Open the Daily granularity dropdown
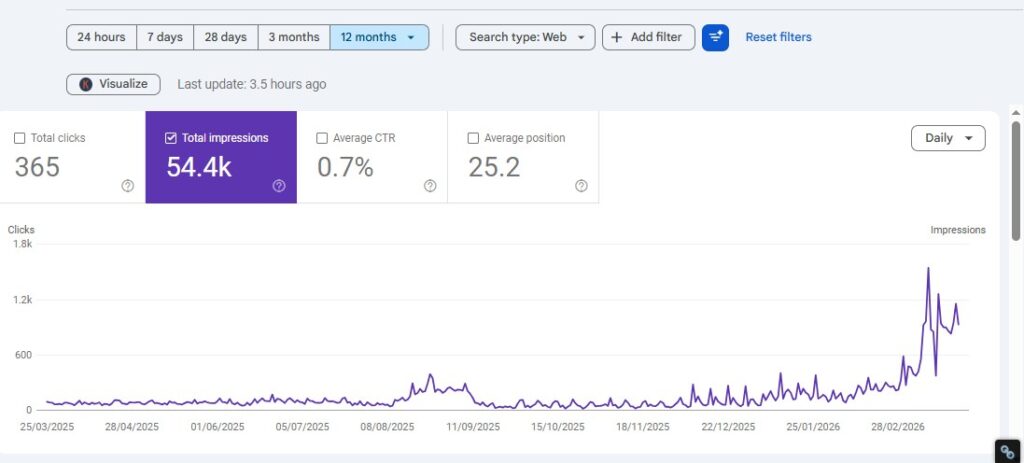Viewport: 1024px width, 463px height. pyautogui.click(x=948, y=138)
